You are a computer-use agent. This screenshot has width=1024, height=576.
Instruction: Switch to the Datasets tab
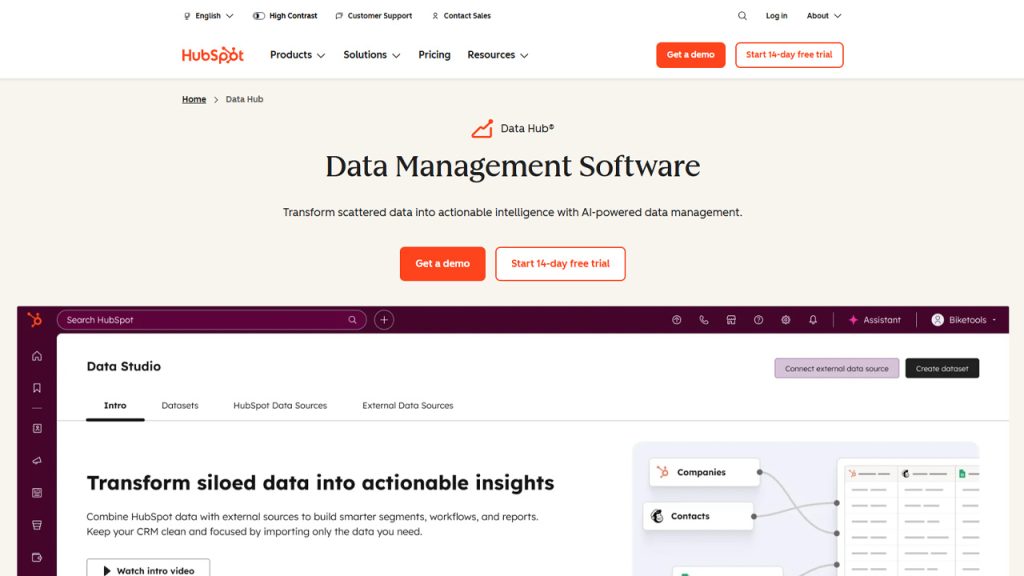pyautogui.click(x=180, y=406)
